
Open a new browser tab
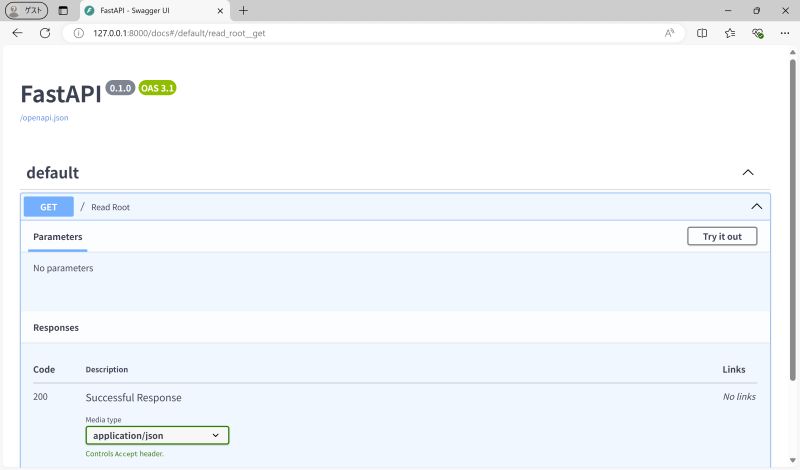point(243,10)
